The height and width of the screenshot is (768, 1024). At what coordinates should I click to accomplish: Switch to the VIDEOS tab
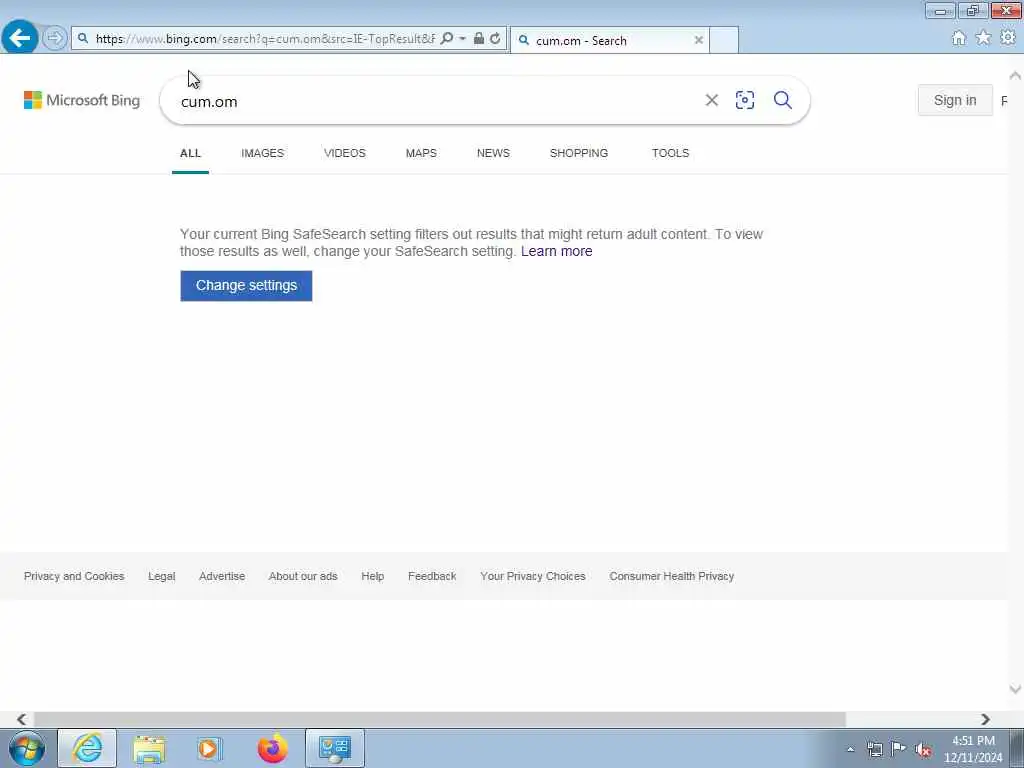tap(345, 153)
